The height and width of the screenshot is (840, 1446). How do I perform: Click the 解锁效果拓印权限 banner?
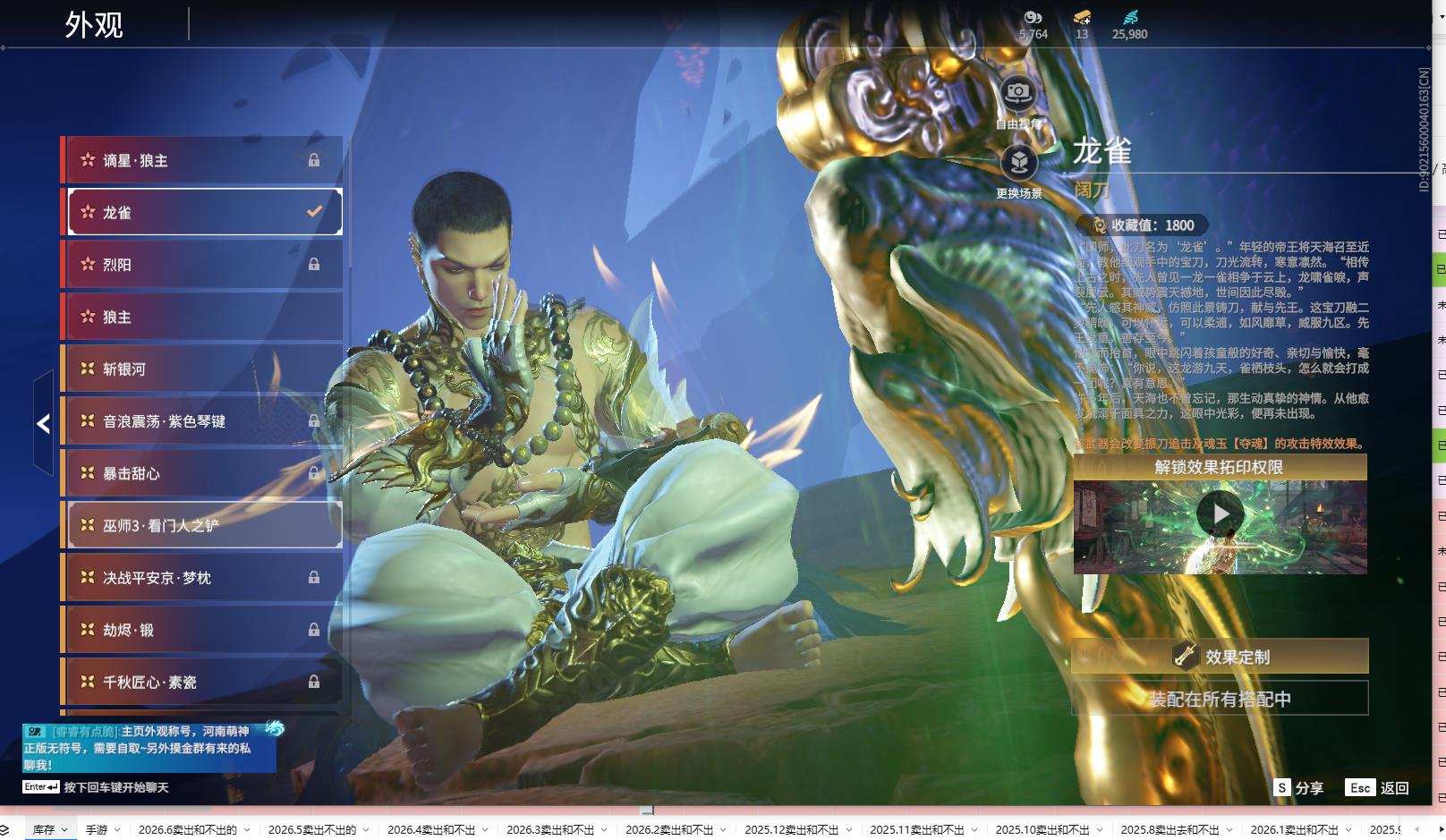(1220, 467)
